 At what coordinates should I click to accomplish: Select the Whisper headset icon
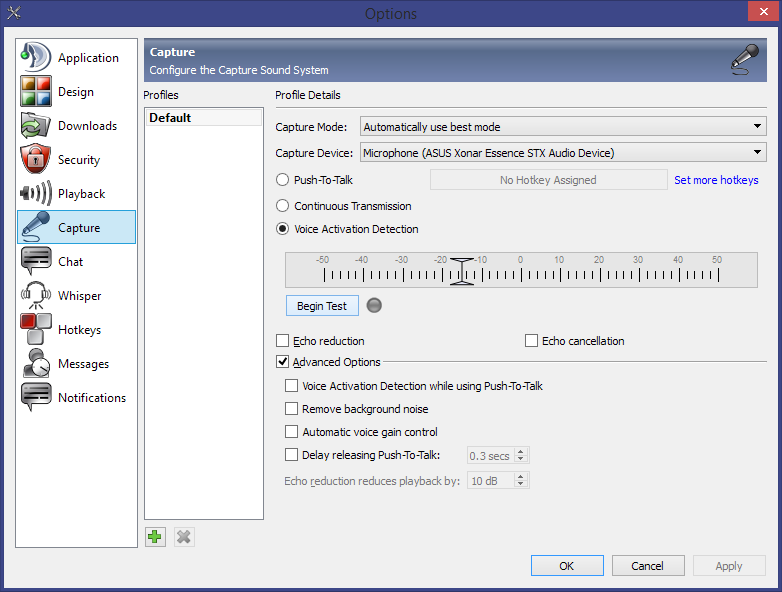36,296
